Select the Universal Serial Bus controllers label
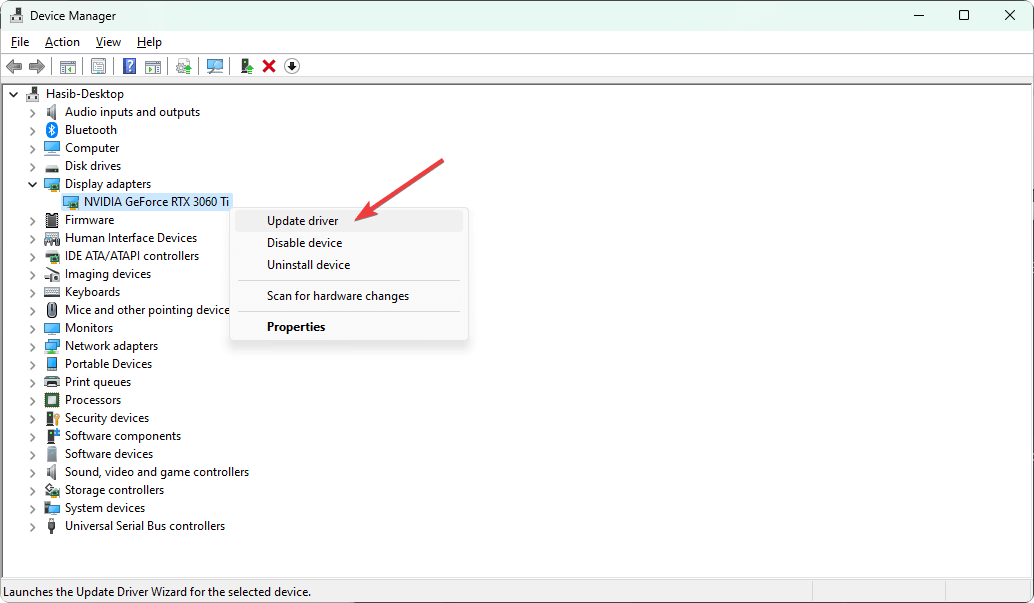Image resolution: width=1034 pixels, height=603 pixels. click(x=144, y=526)
